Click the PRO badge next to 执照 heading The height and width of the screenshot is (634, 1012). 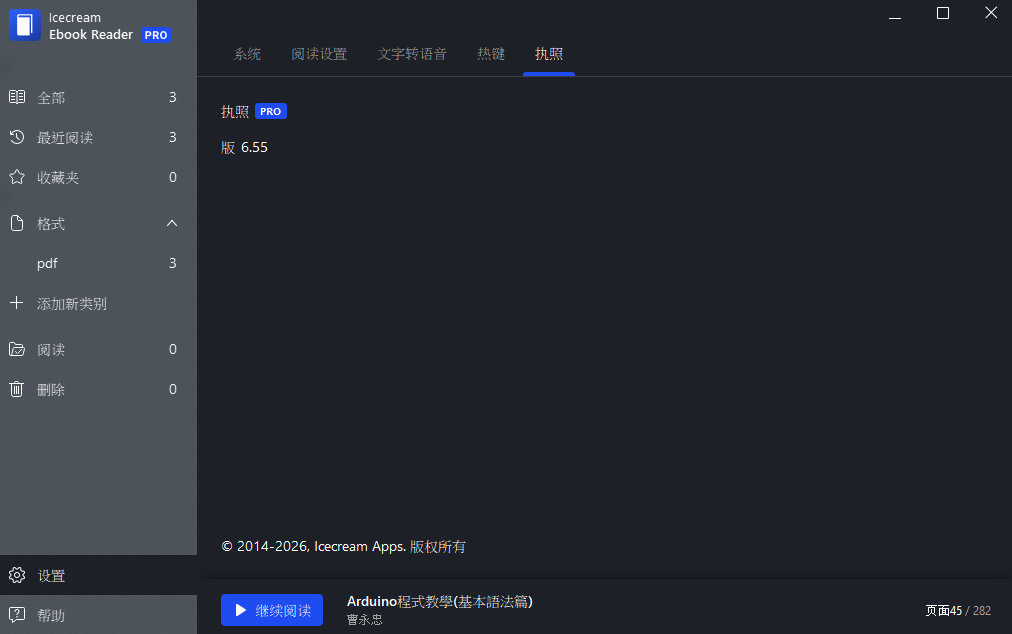coord(270,111)
